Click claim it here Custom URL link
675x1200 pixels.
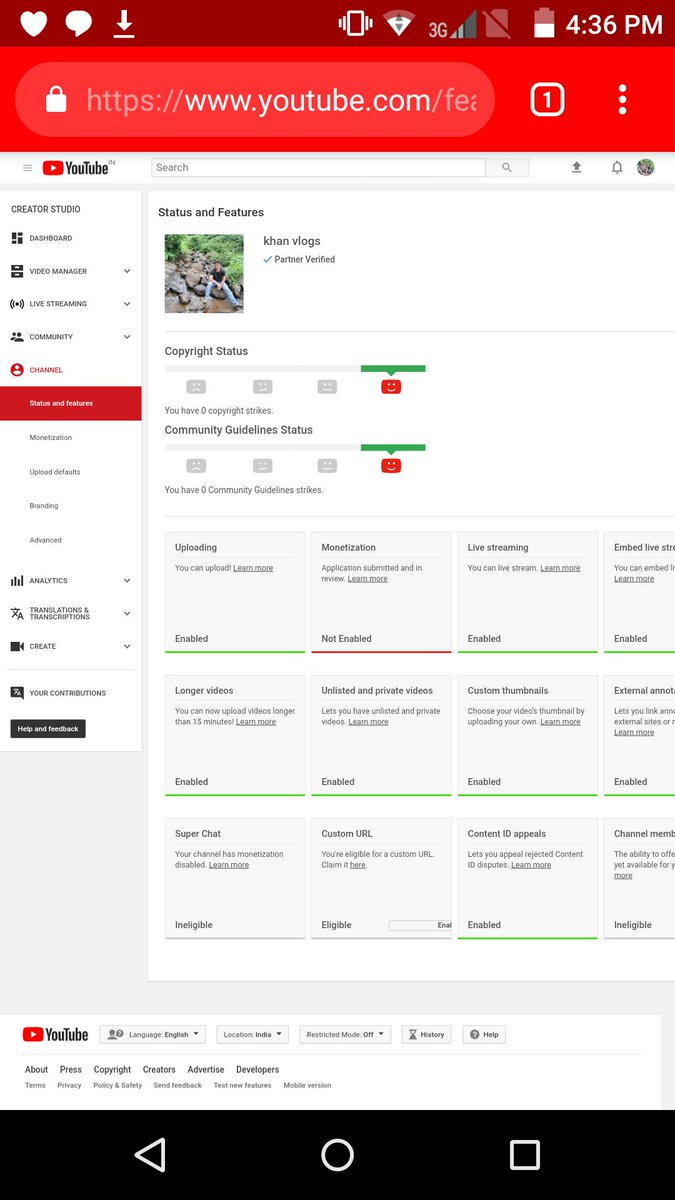358,865
